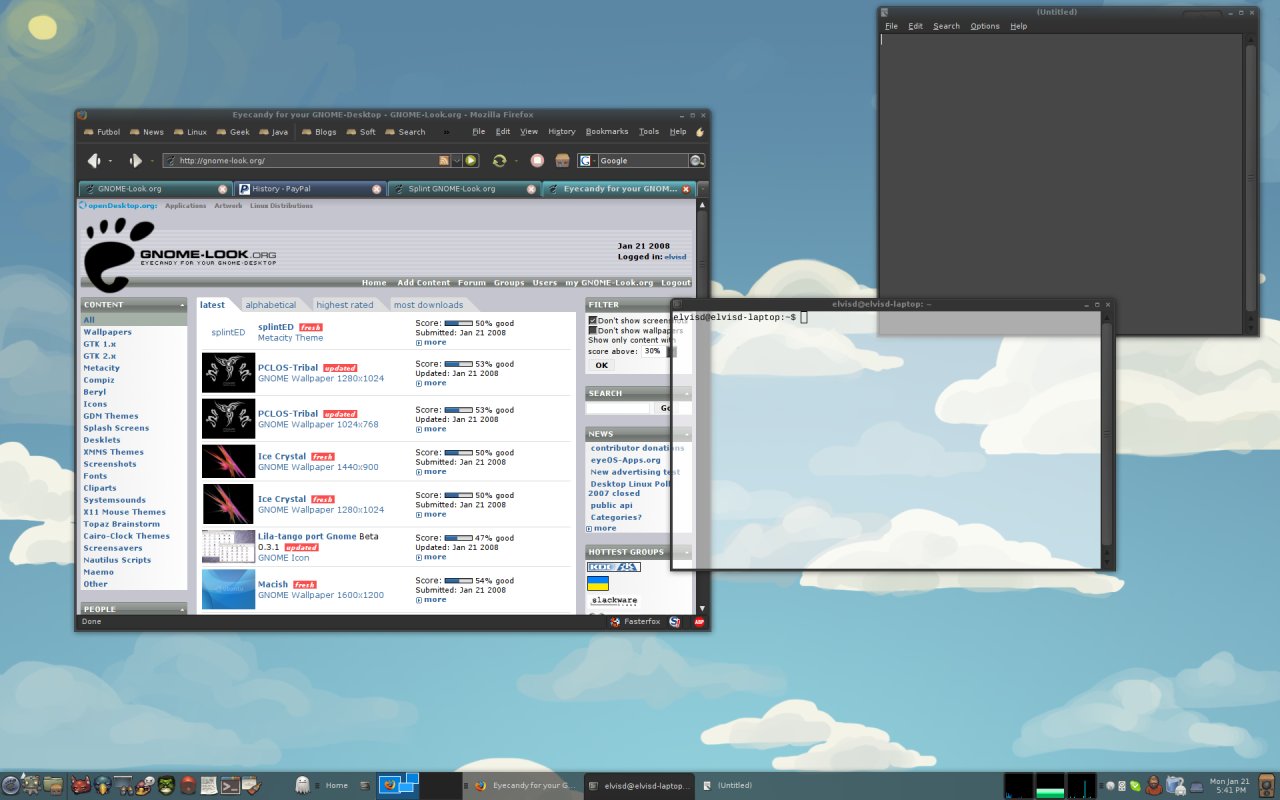Click the red Stop button in Firefox
This screenshot has height=800, width=1280.
[x=537, y=160]
